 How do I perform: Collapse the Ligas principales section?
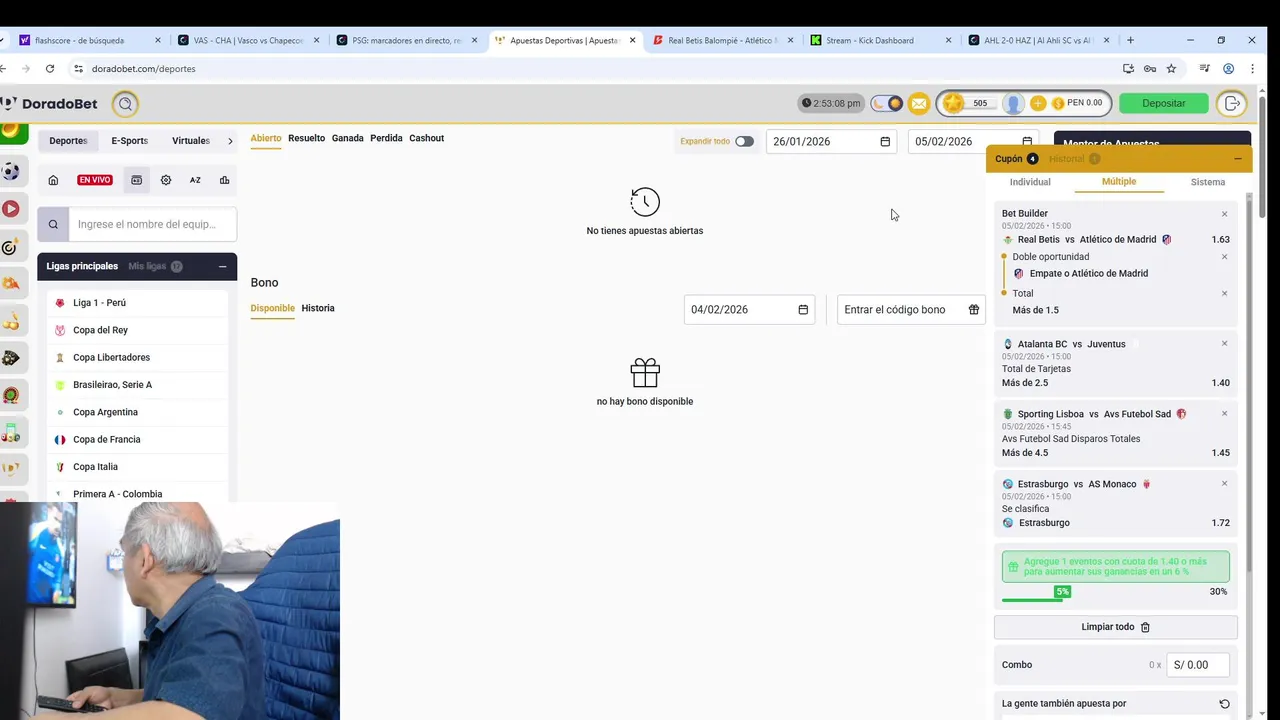(222, 266)
